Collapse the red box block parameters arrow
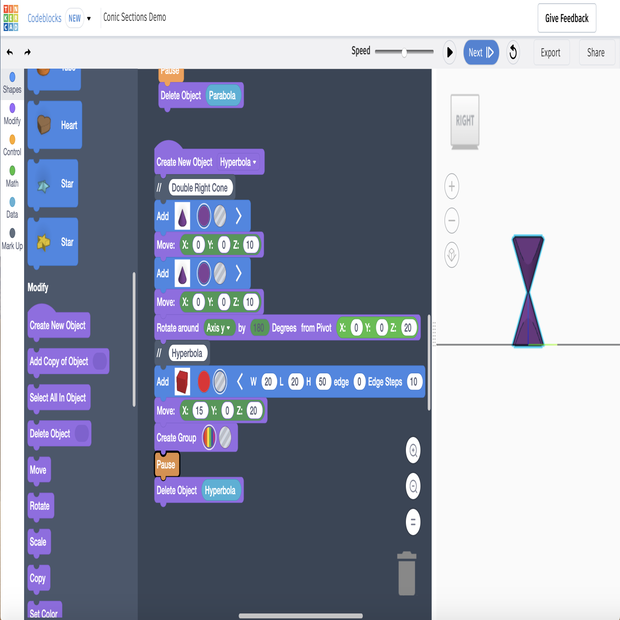This screenshot has height=620, width=620. click(240, 381)
